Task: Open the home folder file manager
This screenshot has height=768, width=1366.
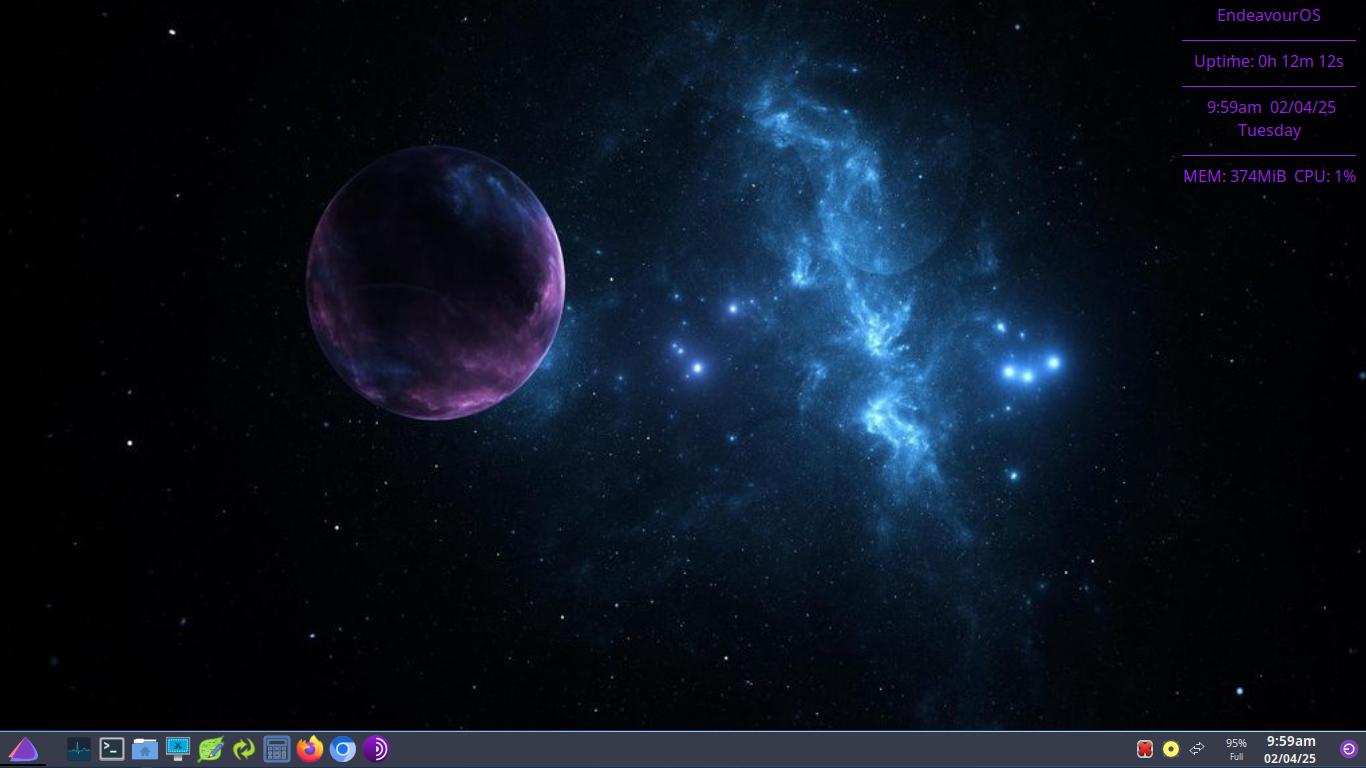Action: pyautogui.click(x=145, y=749)
